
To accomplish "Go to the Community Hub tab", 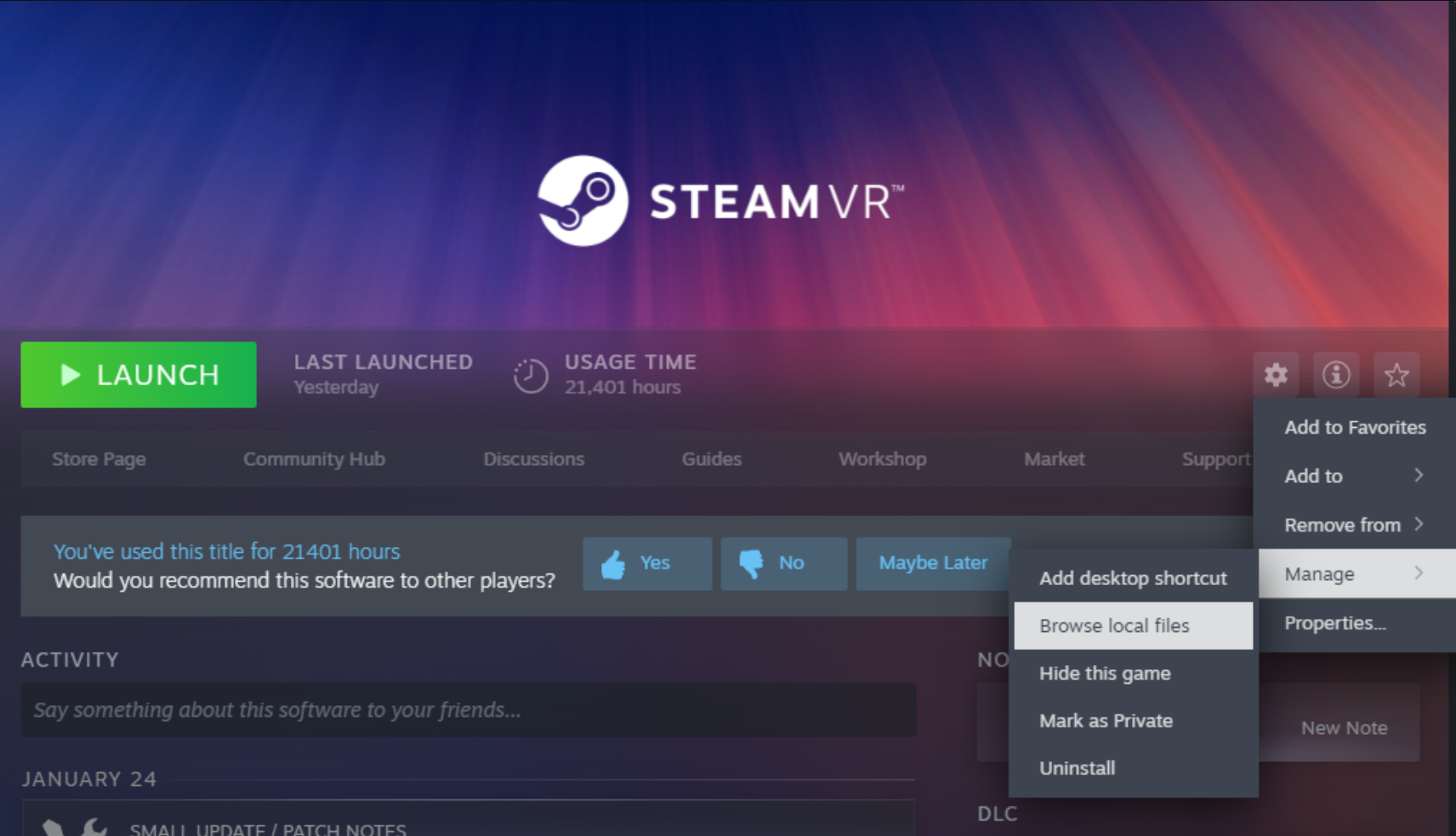I will point(314,459).
